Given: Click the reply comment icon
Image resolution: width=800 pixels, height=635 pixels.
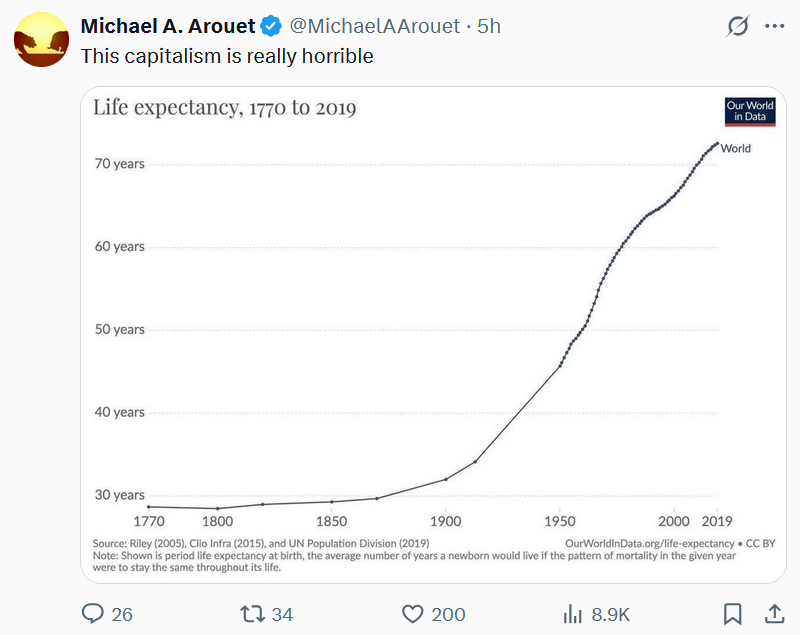Looking at the screenshot, I should click(93, 614).
